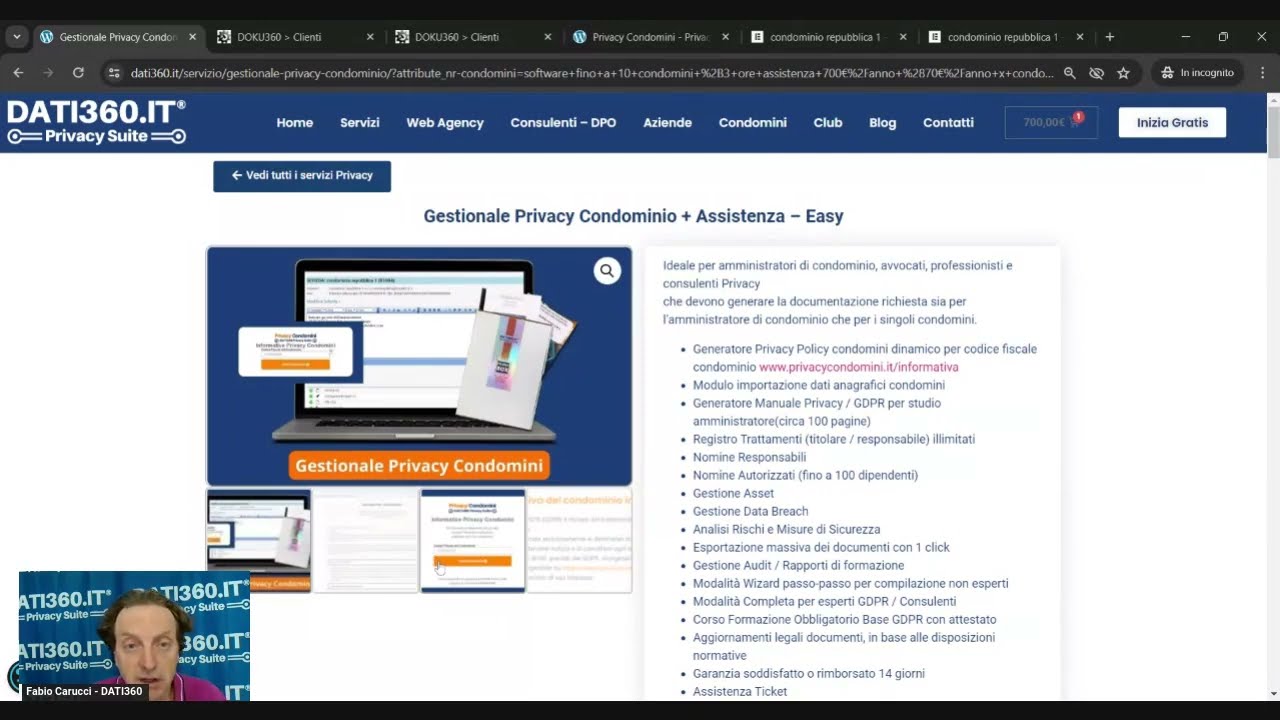Select the second document page thumbnail
The height and width of the screenshot is (720, 1280).
(x=366, y=541)
